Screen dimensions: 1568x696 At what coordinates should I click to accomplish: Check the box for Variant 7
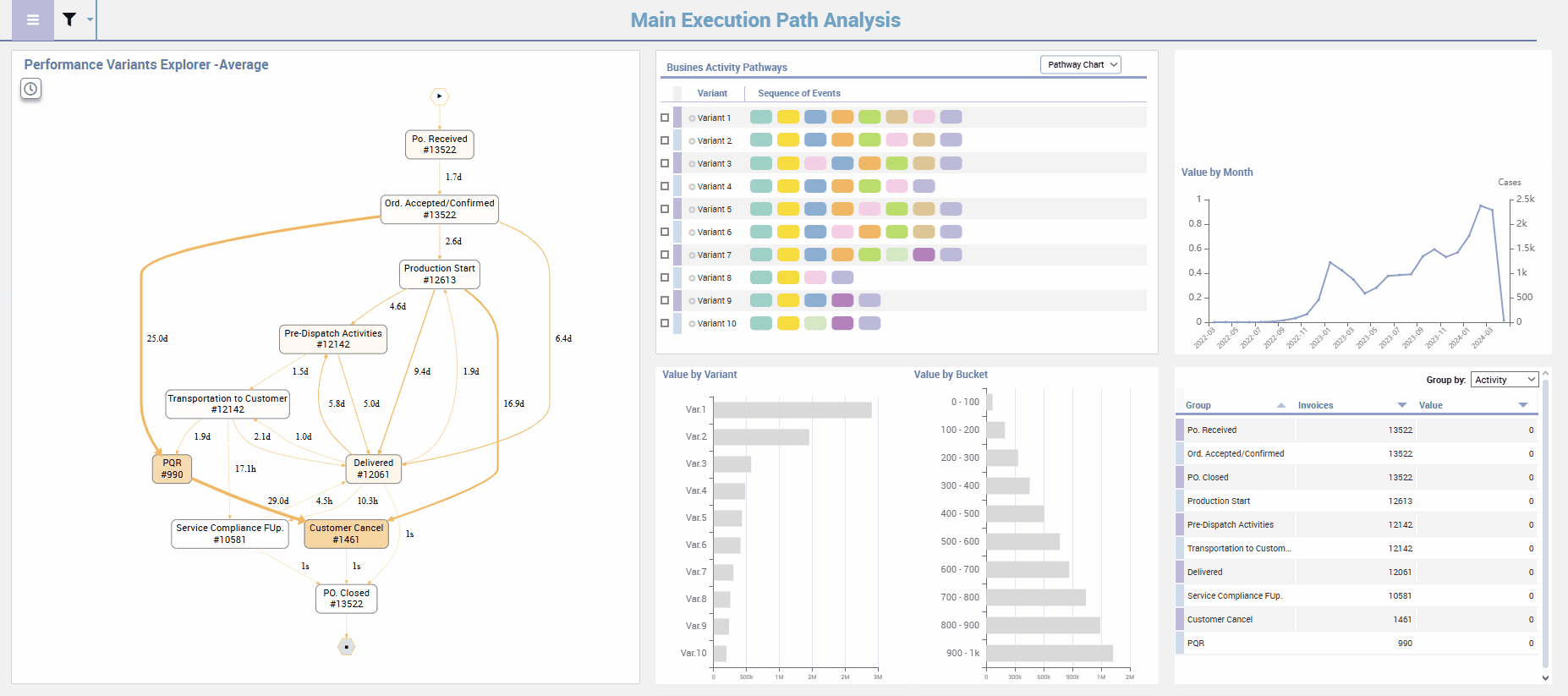[665, 255]
